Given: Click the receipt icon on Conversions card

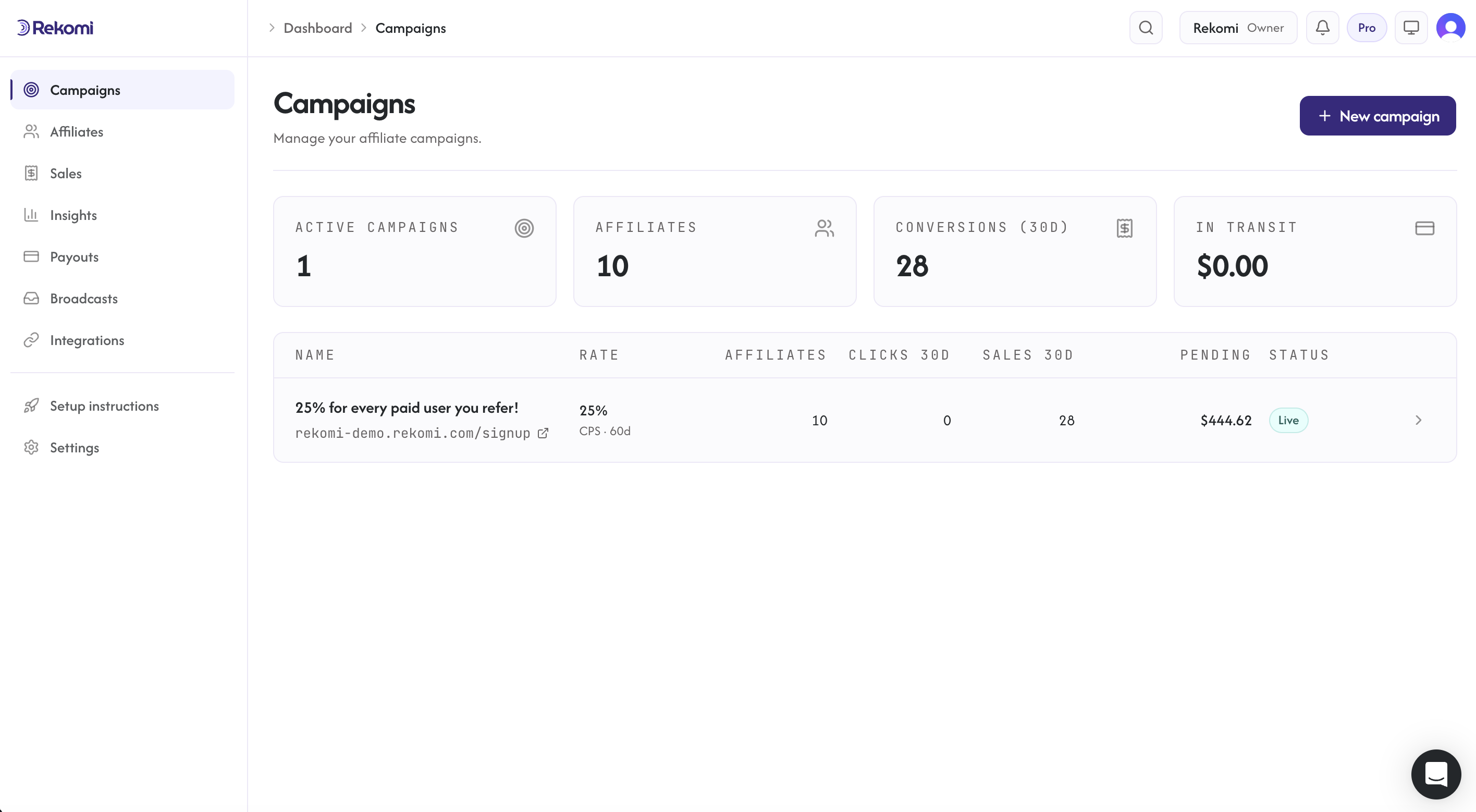Looking at the screenshot, I should tap(1124, 228).
